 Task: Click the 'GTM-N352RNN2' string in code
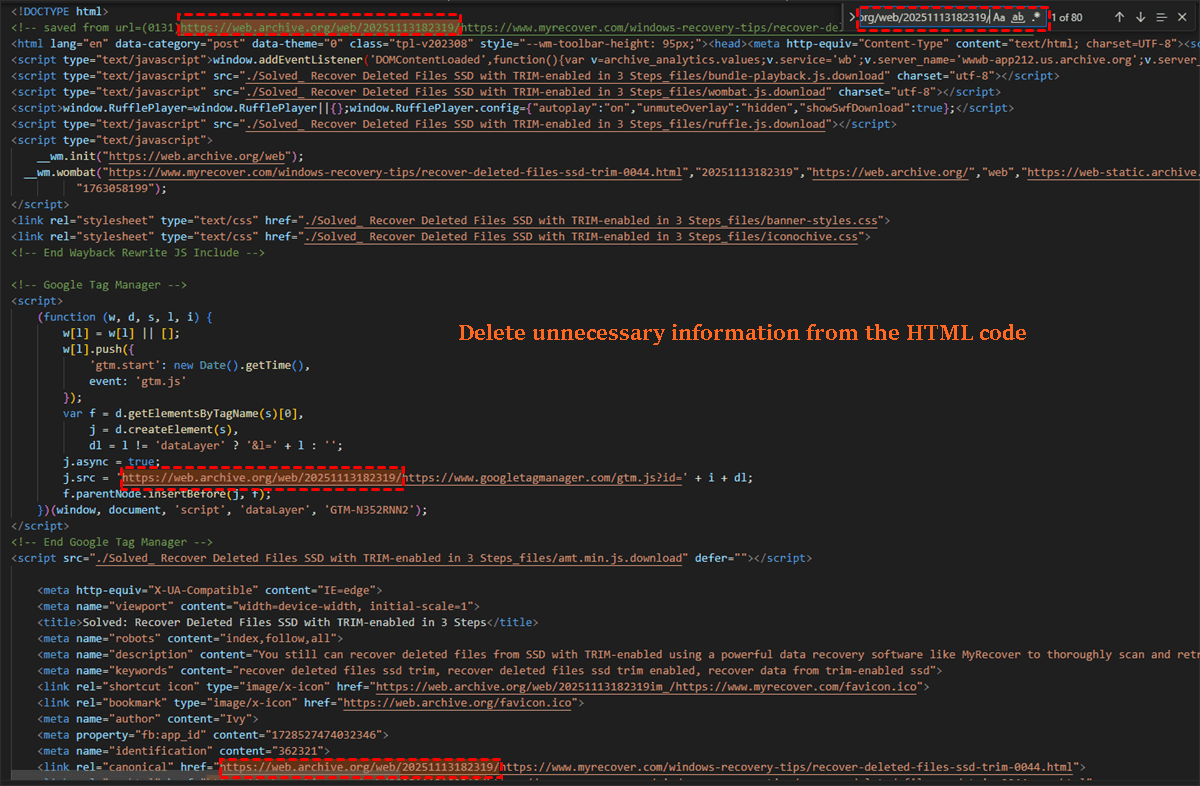372,510
